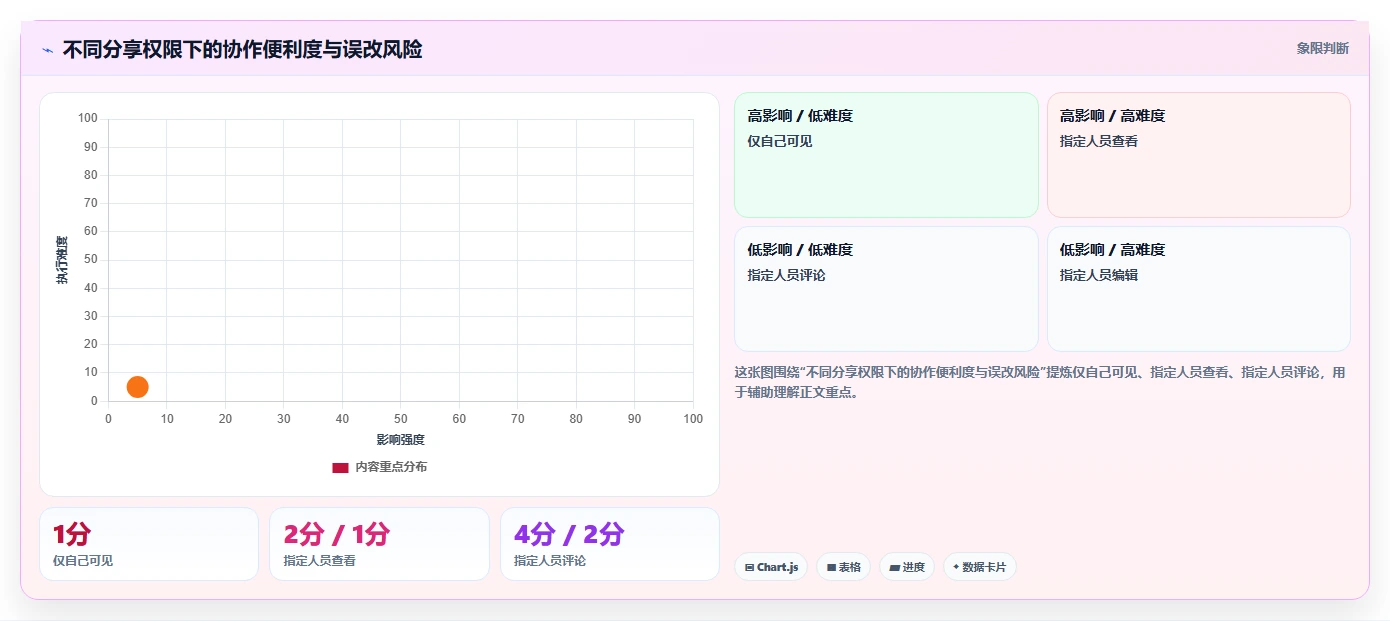This screenshot has height=621, width=1390.
Task: Click the summary paragraph starting 这张图围绕
Action: [1040, 382]
